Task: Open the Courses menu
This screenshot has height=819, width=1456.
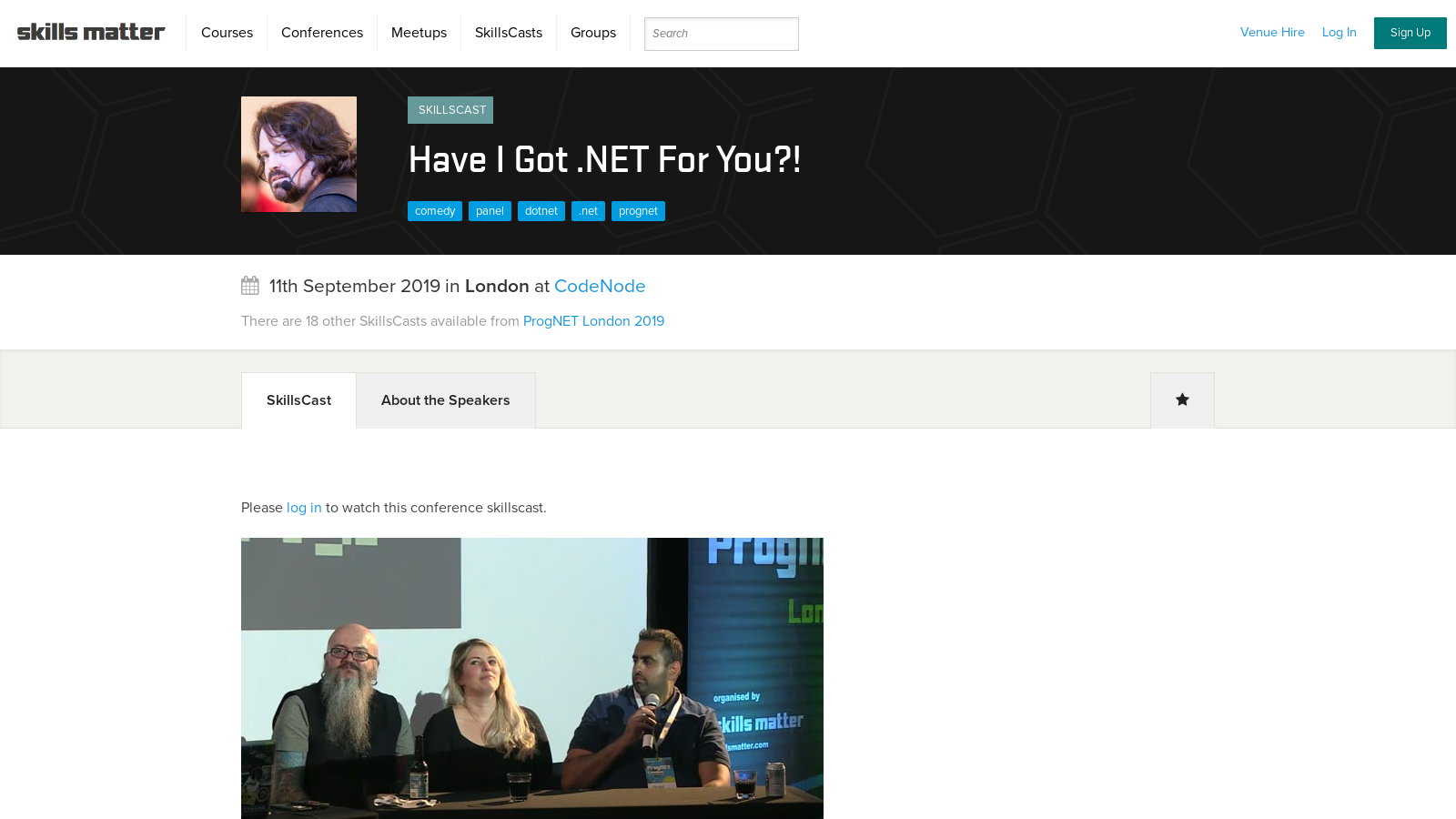Action: (x=227, y=33)
